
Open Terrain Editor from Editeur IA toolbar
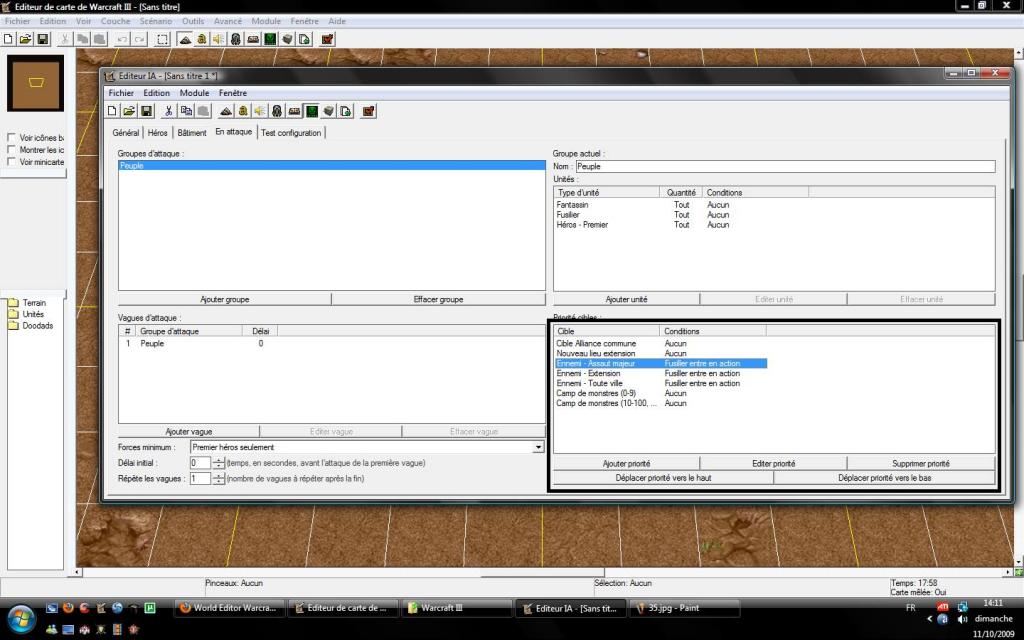click(226, 111)
